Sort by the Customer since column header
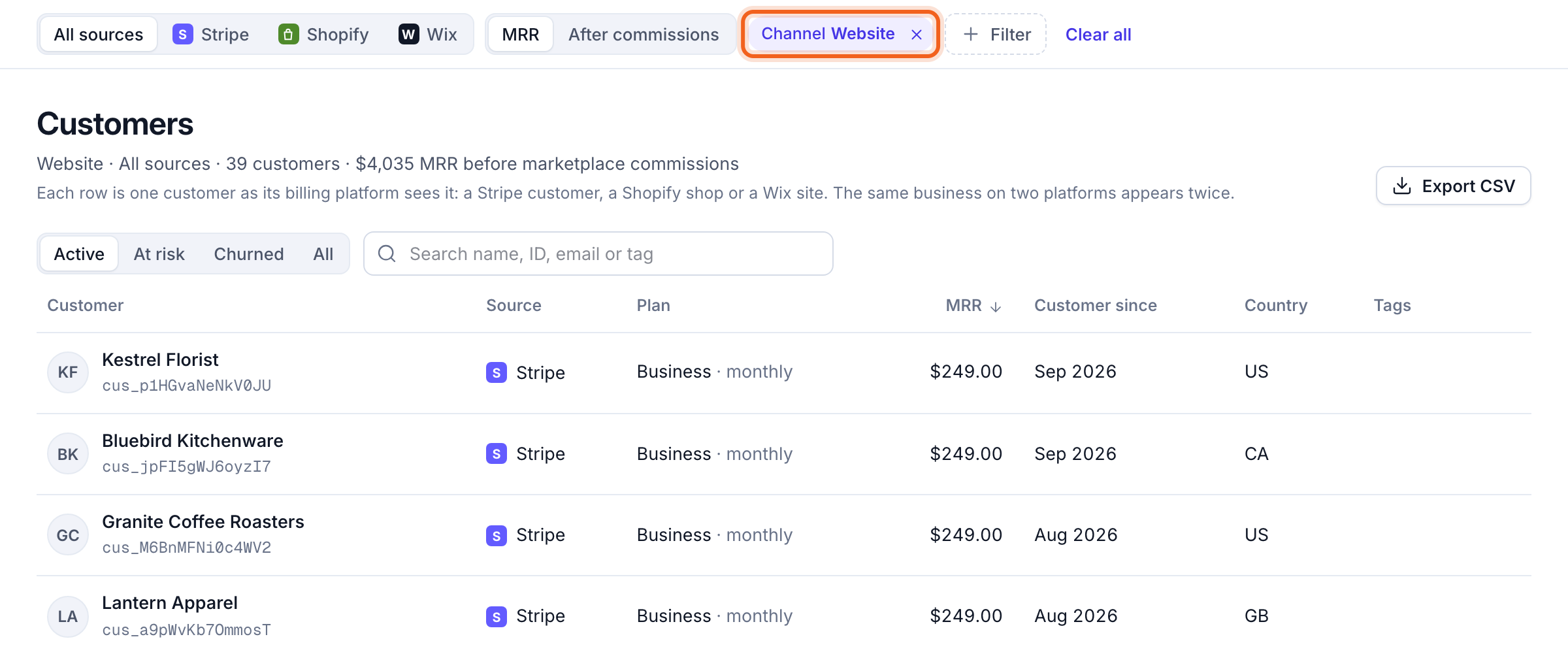1568x656 pixels. click(x=1096, y=305)
